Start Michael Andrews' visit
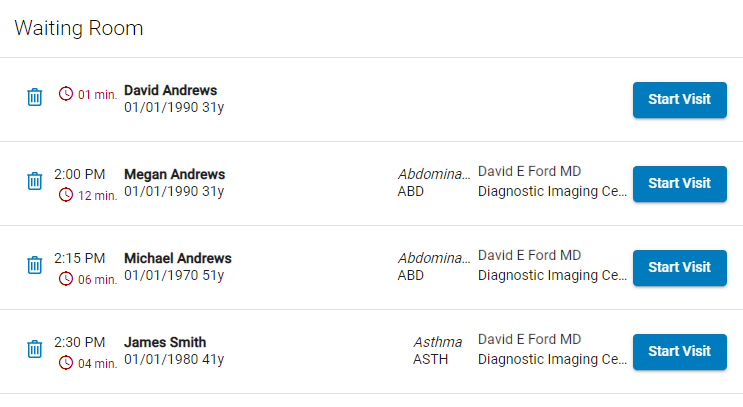The height and width of the screenshot is (407, 743). [680, 268]
